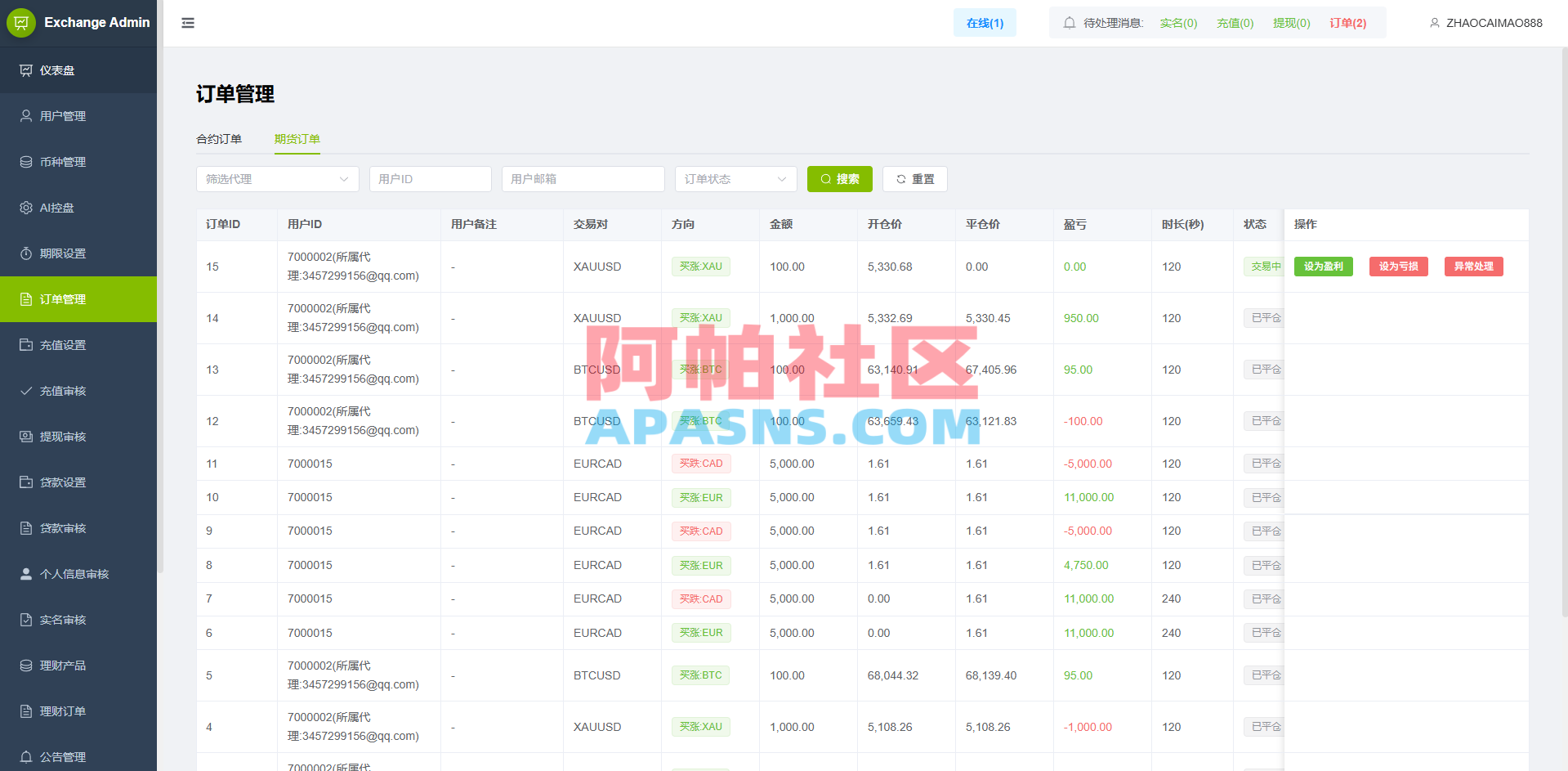Open 理财订单 in sidebar
Screen dimensions: 1568x771
pyautogui.click(x=78, y=711)
